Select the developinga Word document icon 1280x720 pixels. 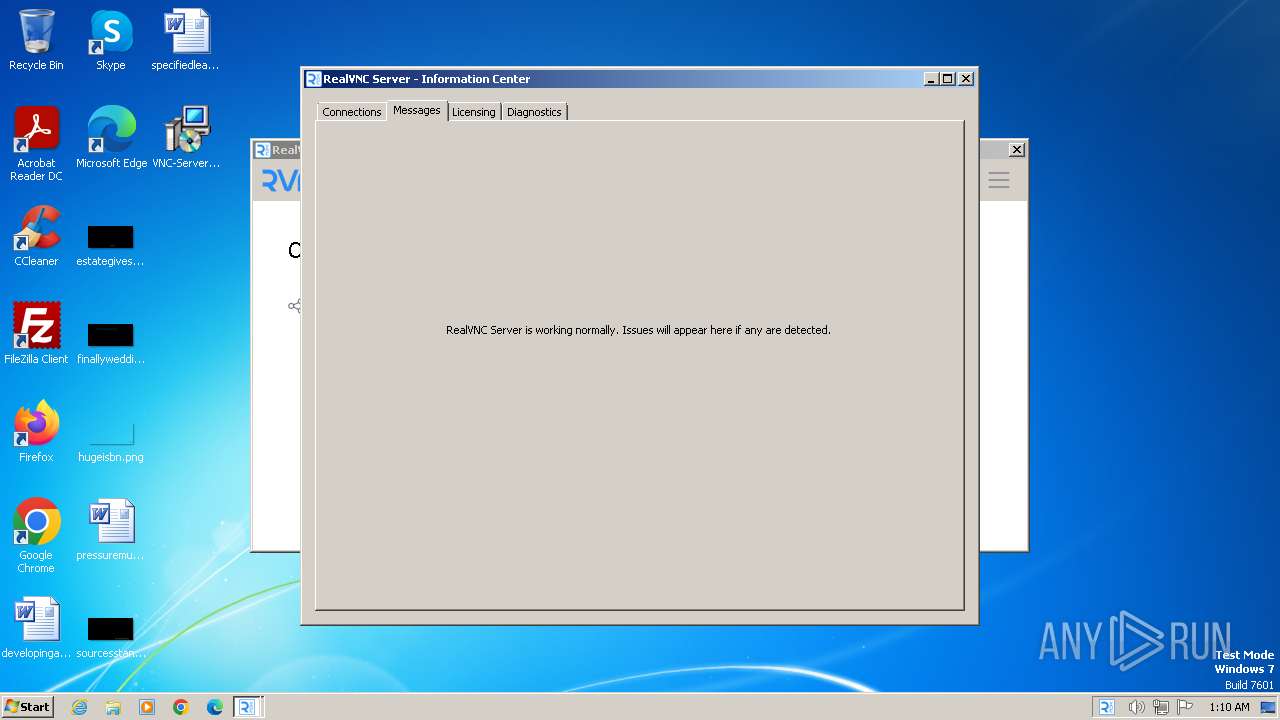coord(36,629)
